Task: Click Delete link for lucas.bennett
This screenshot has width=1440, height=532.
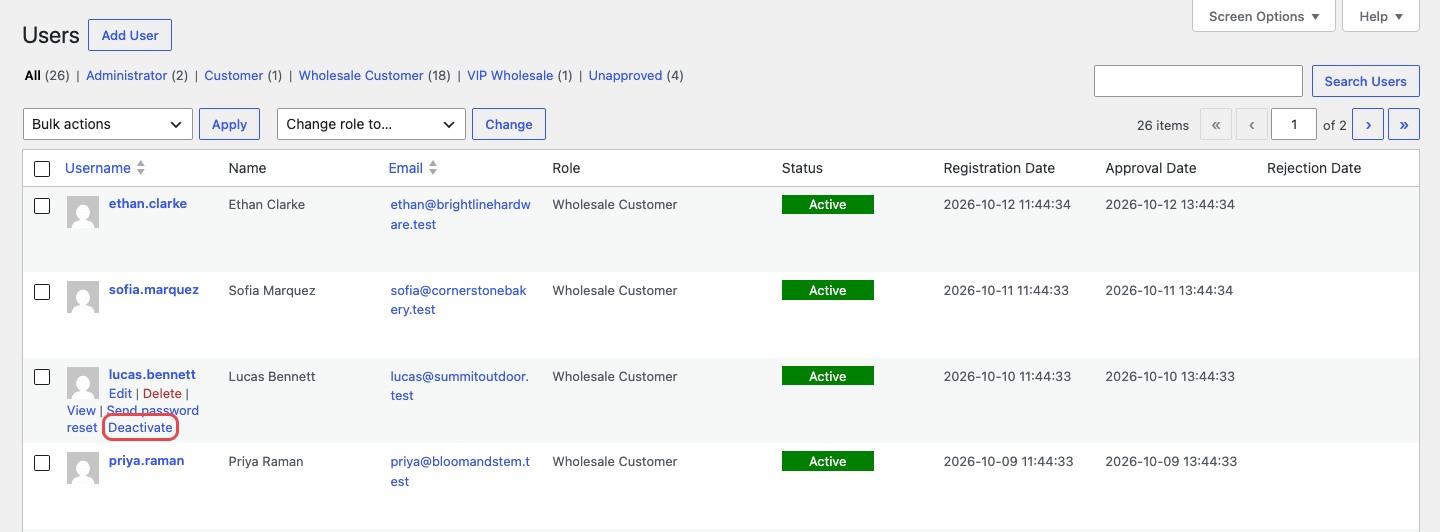Action: (x=162, y=393)
